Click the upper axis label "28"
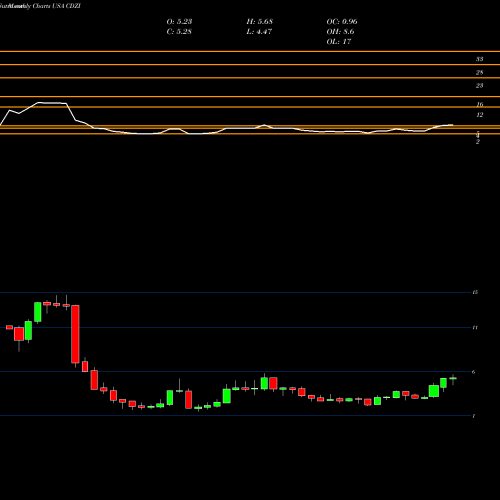The width and height of the screenshot is (500, 500). pyautogui.click(x=479, y=73)
